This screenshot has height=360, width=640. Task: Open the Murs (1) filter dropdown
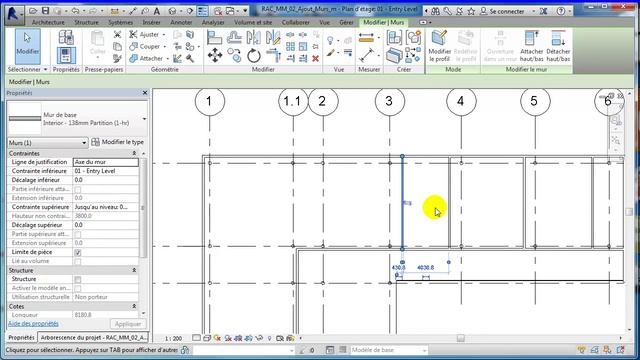pyautogui.click(x=84, y=143)
